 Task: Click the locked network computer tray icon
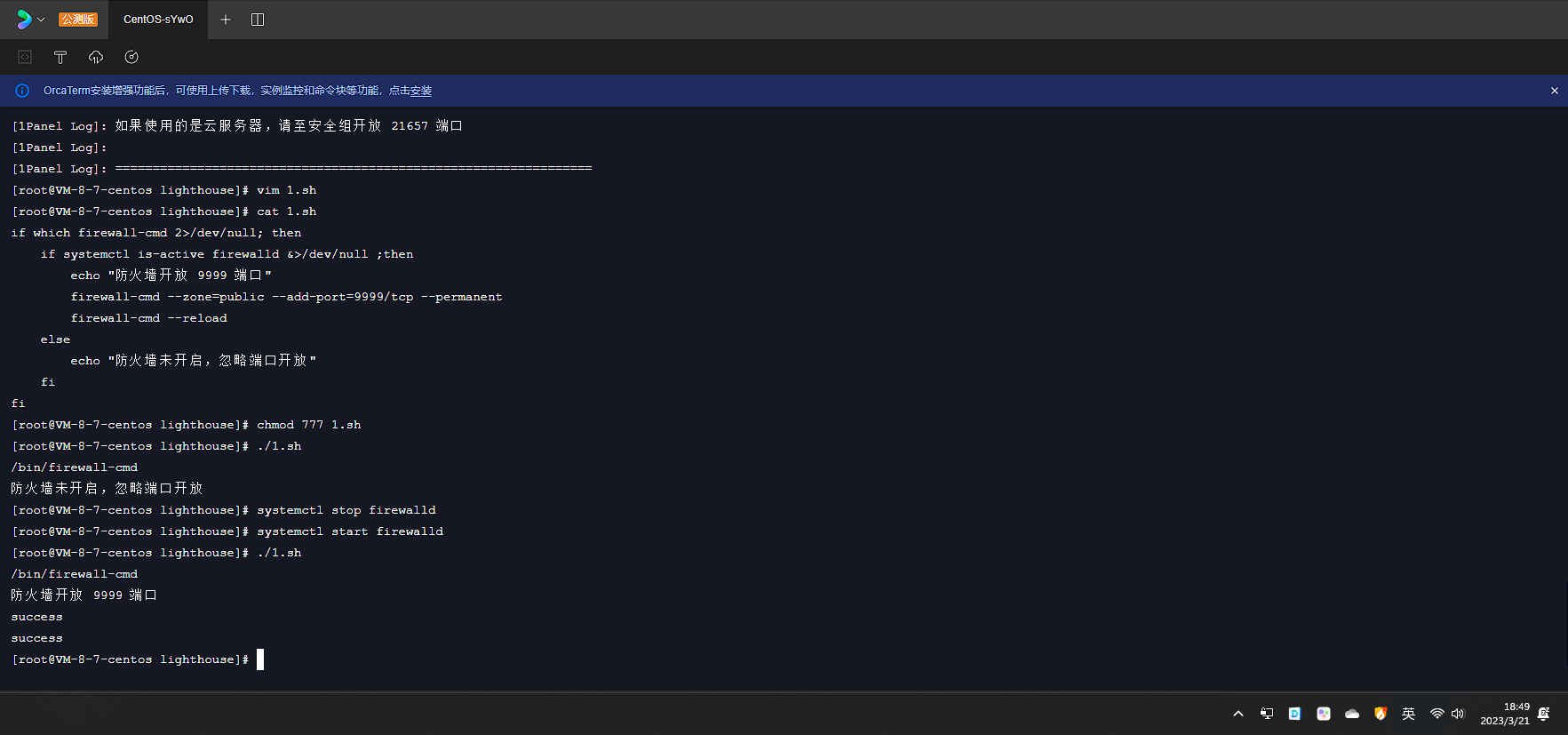1267,714
